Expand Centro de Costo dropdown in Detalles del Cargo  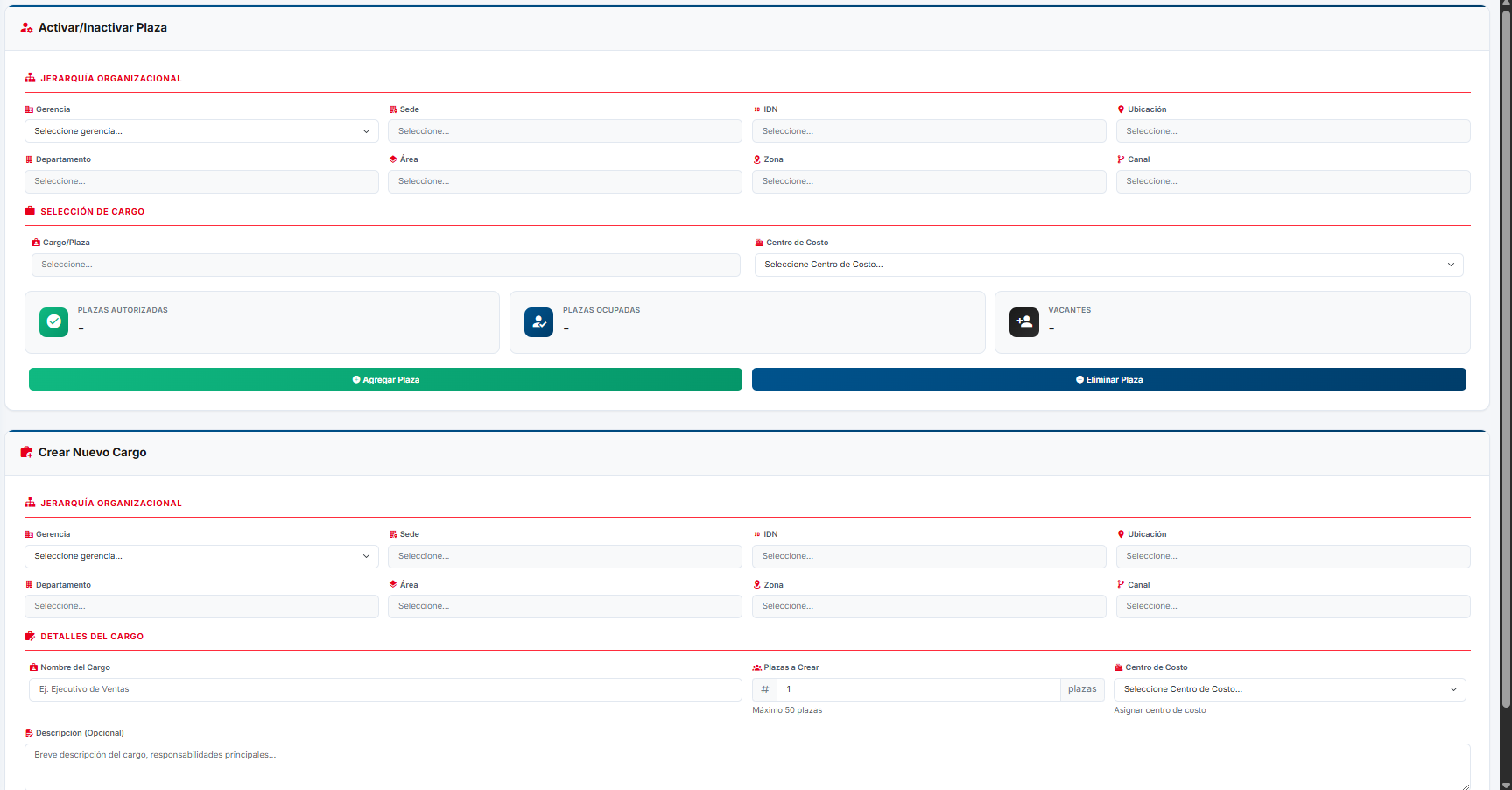coord(1289,689)
